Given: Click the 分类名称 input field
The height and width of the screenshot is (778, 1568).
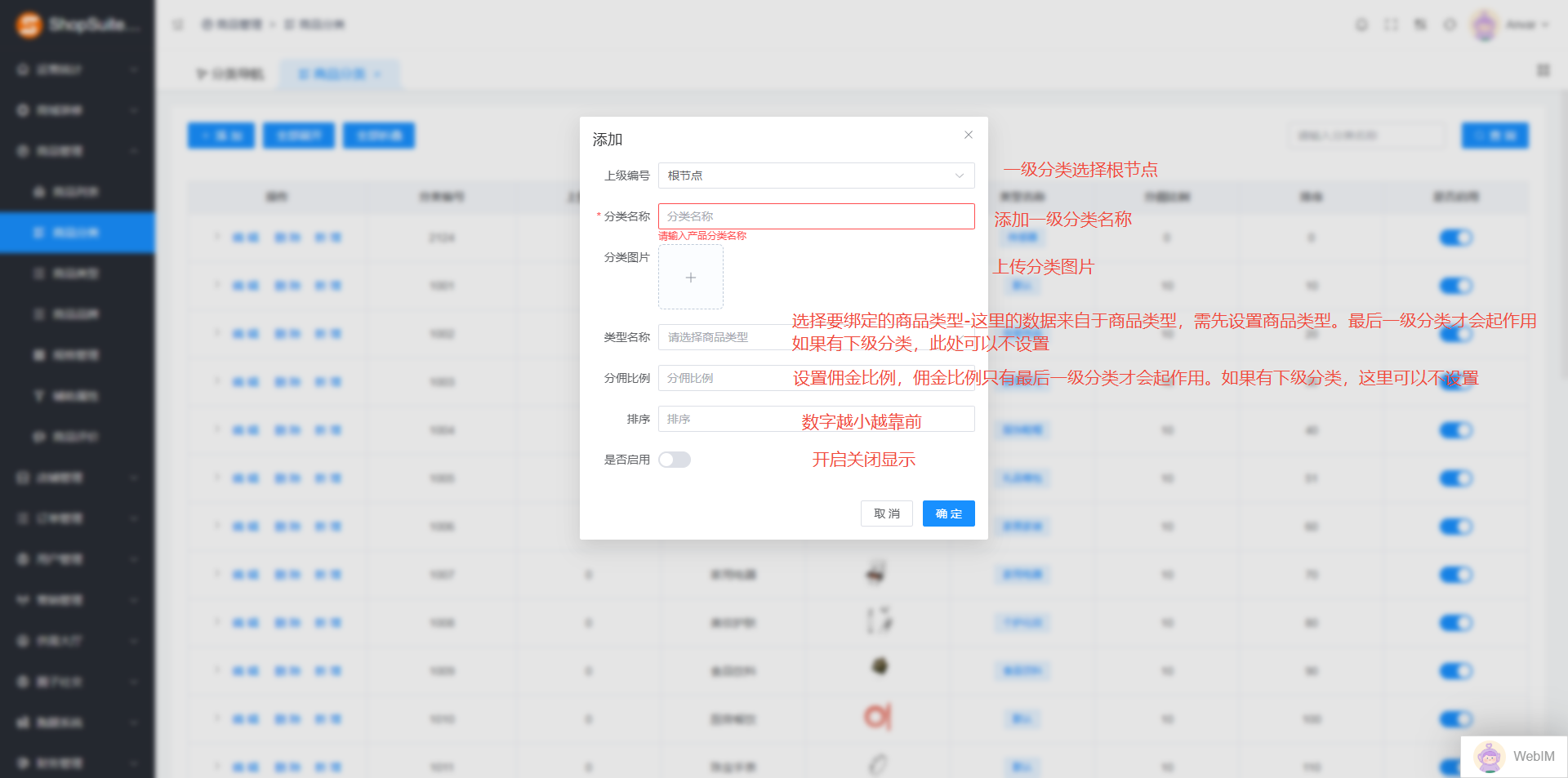Looking at the screenshot, I should (816, 216).
